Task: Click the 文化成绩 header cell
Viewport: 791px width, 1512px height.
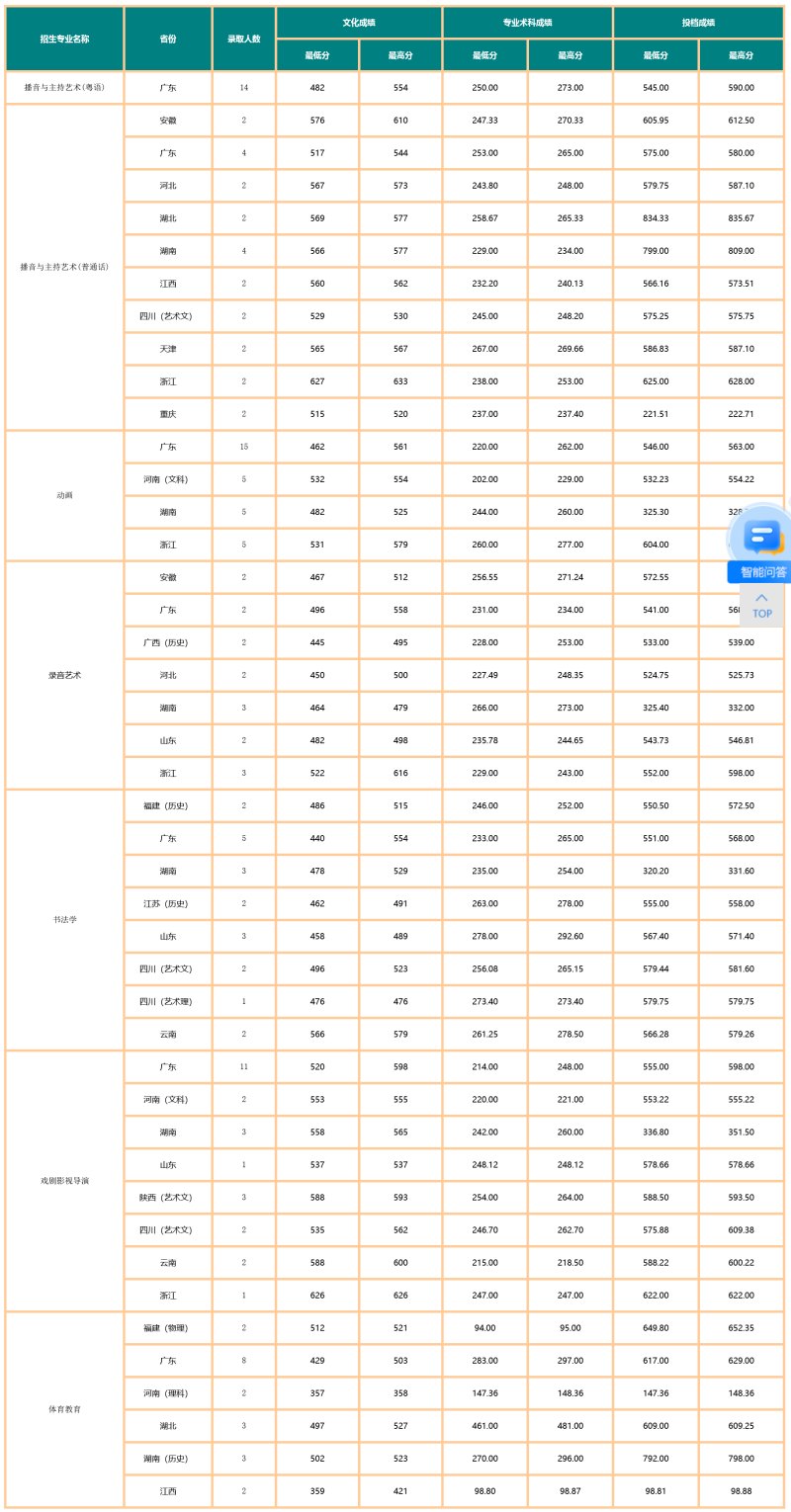Action: tap(359, 22)
